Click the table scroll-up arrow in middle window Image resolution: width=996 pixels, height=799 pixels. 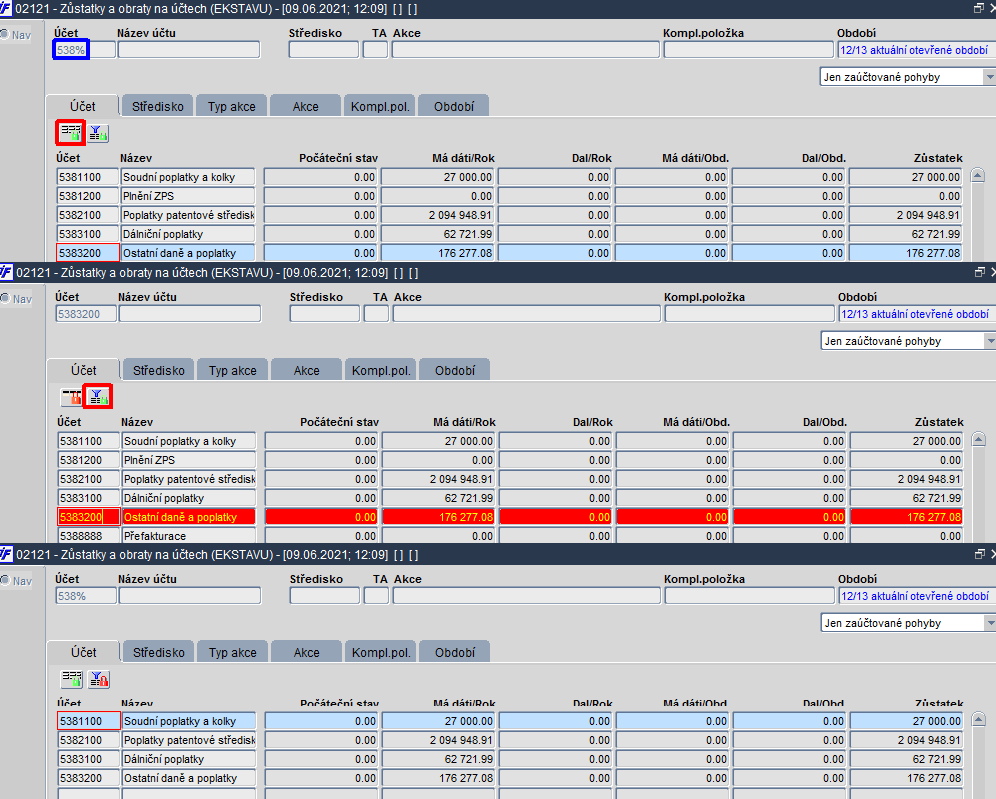tap(979, 439)
